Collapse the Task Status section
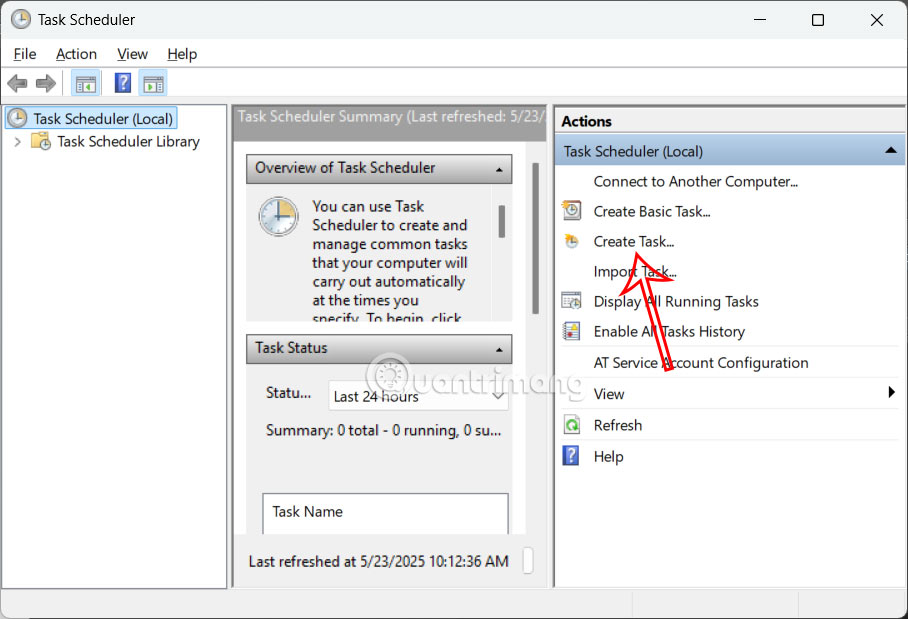The height and width of the screenshot is (619, 908). tap(497, 349)
